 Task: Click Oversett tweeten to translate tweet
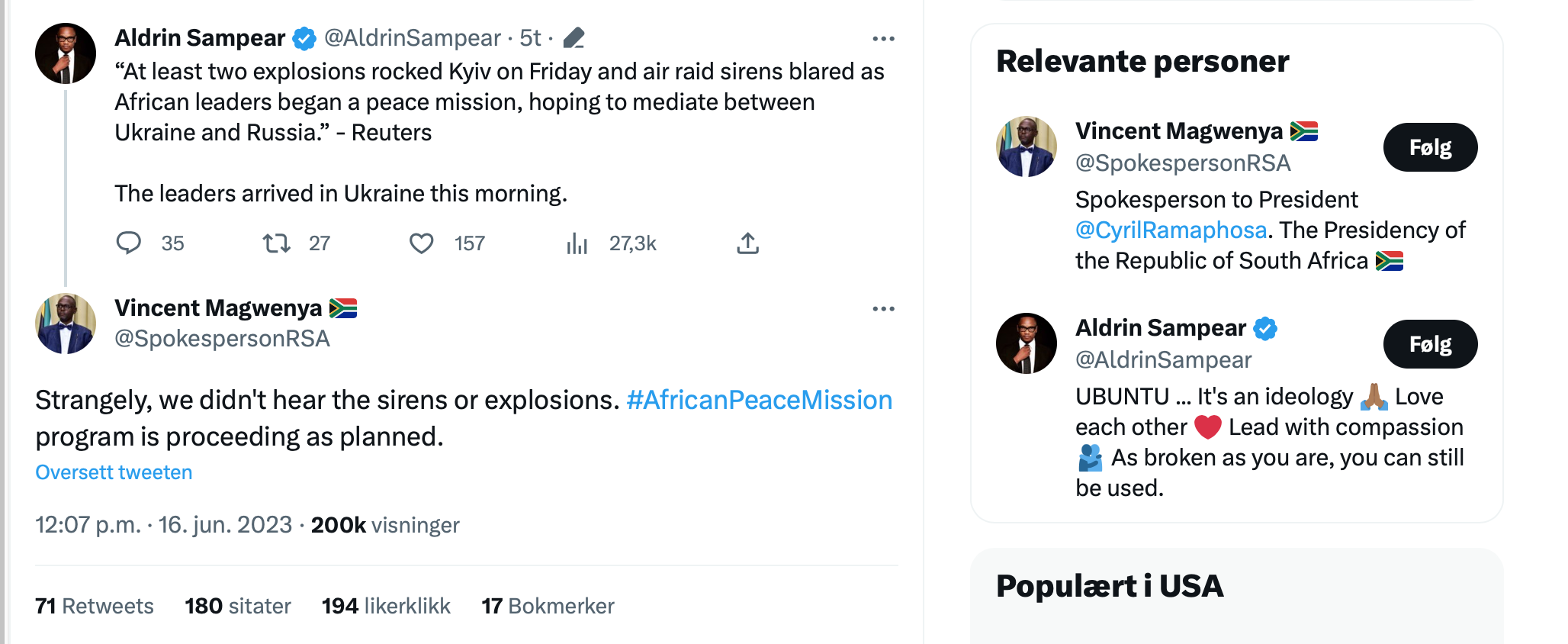[x=114, y=472]
